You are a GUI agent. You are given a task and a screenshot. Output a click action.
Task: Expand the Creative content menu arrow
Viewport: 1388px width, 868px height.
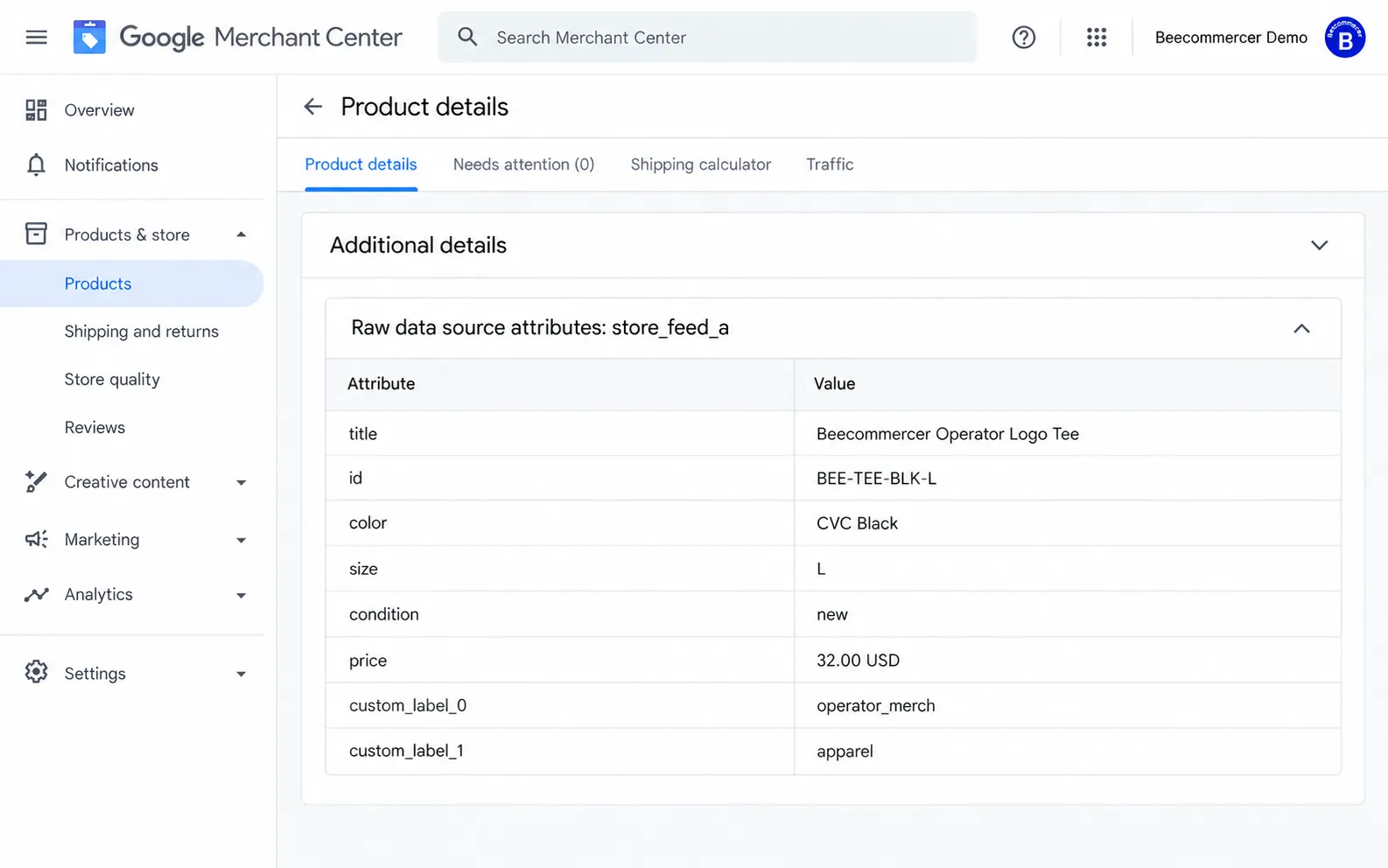(242, 483)
